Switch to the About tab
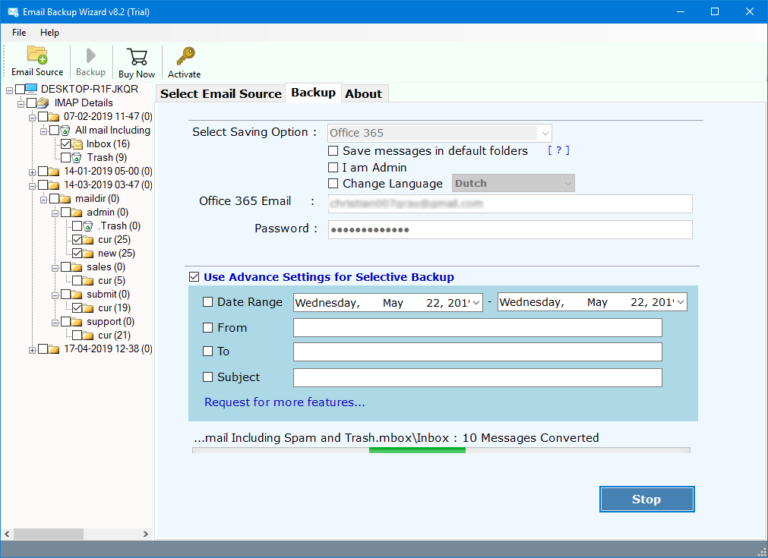 coord(363,94)
